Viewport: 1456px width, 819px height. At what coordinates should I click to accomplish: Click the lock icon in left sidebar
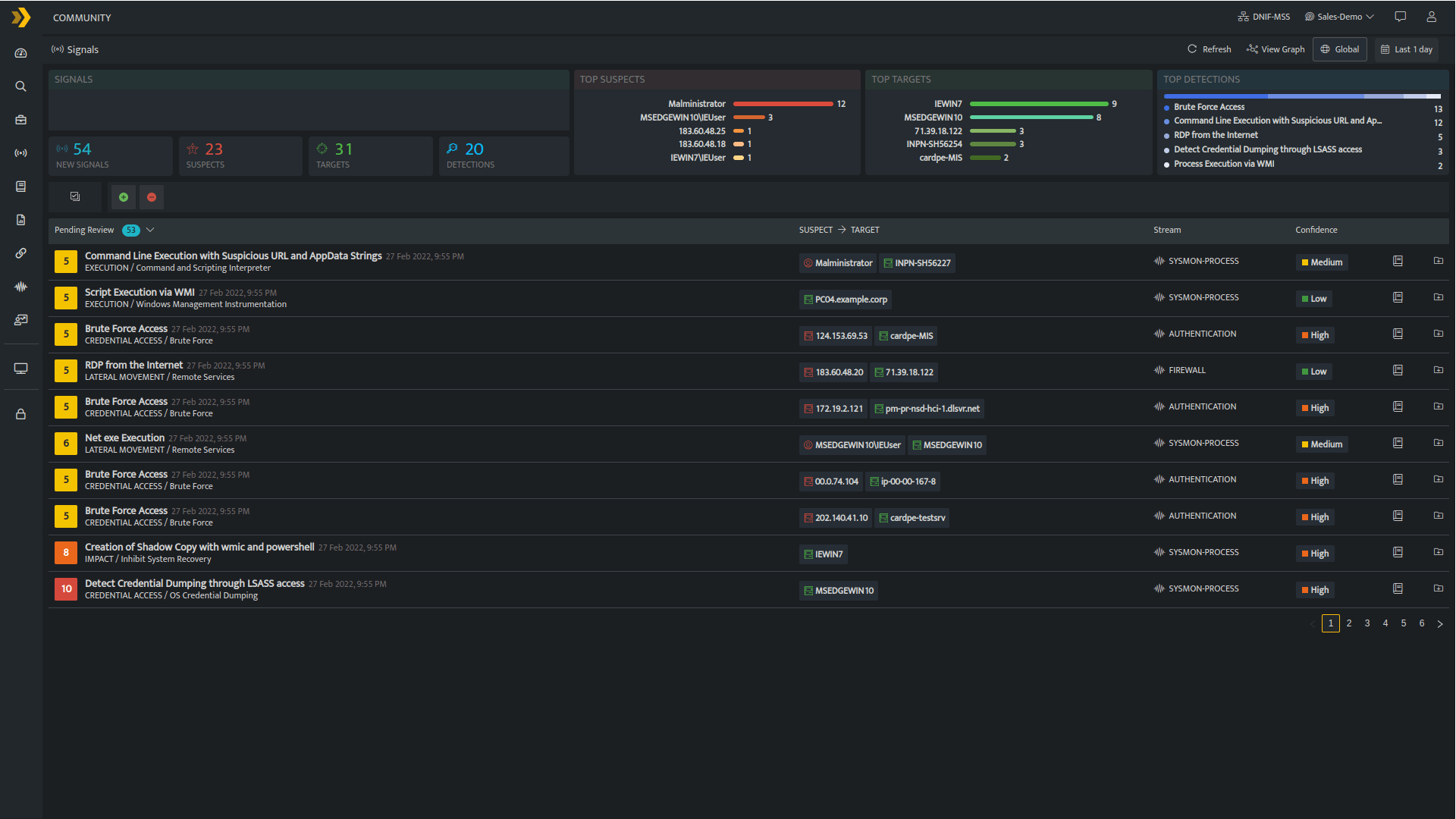20,414
